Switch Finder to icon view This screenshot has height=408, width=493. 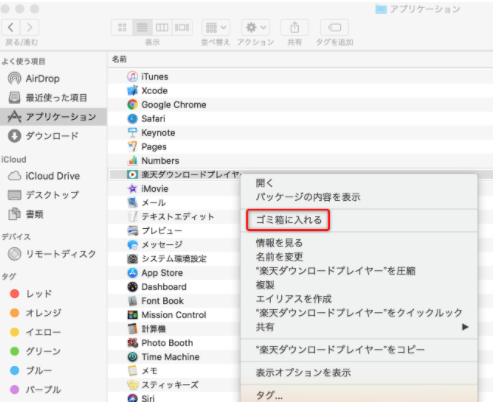[x=122, y=27]
